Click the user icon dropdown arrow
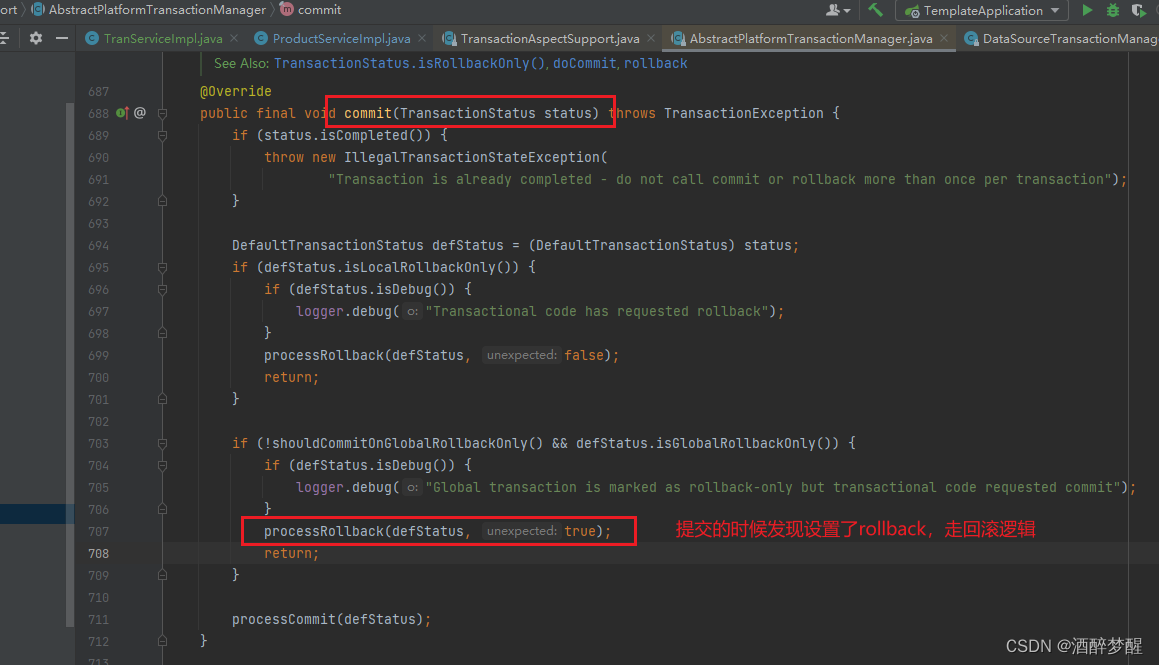The image size is (1159, 665). [847, 11]
